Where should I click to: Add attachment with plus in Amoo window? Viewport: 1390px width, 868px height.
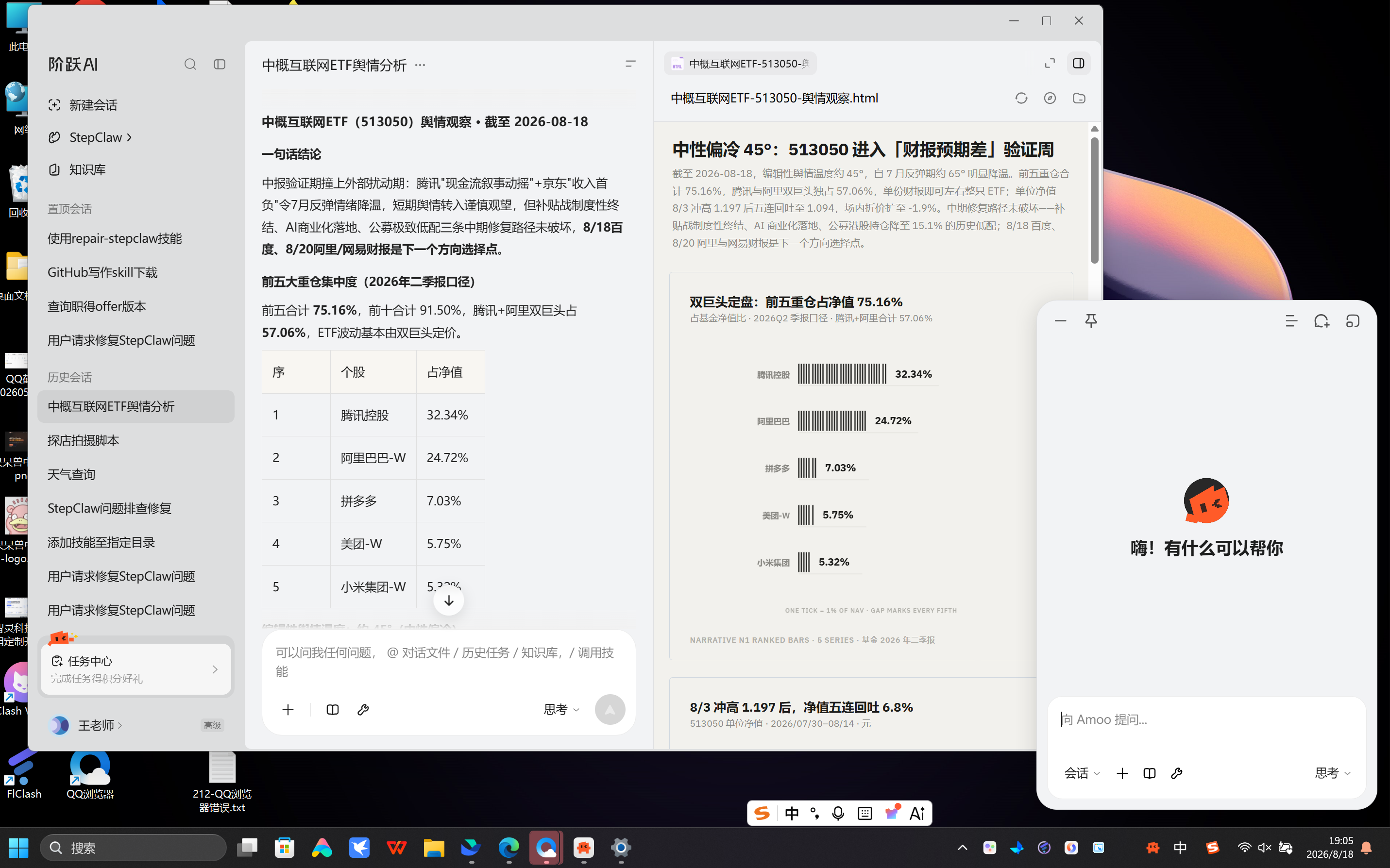click(1122, 773)
